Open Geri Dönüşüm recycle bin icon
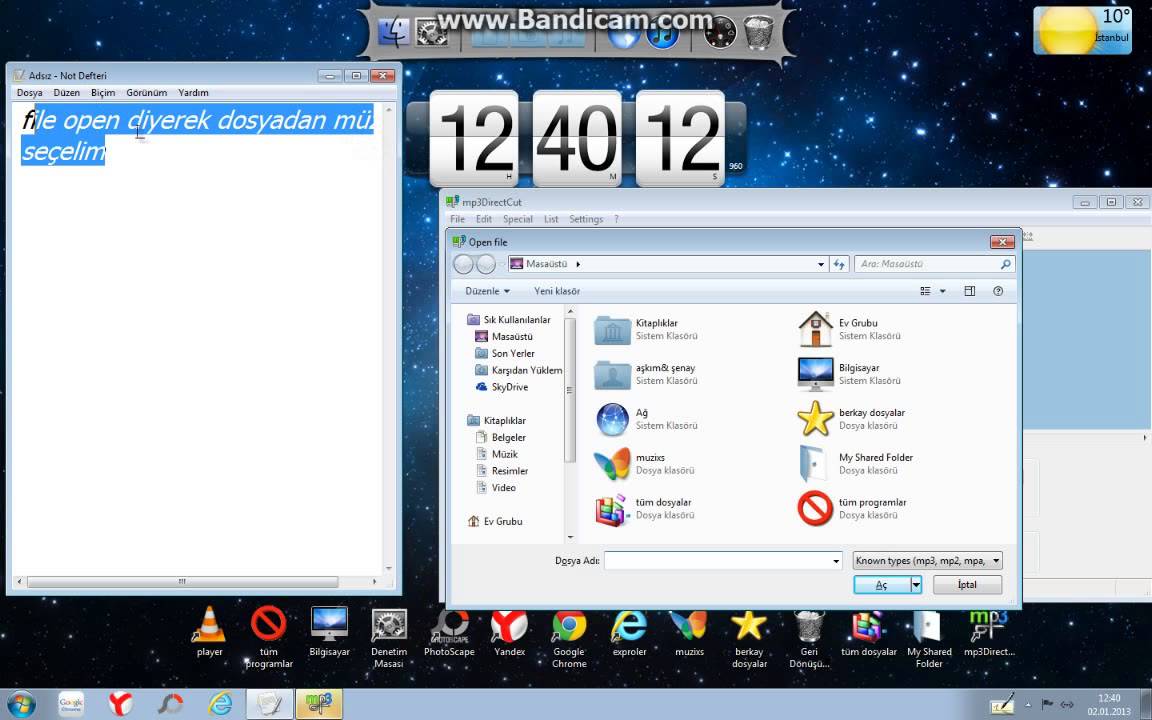 809,638
